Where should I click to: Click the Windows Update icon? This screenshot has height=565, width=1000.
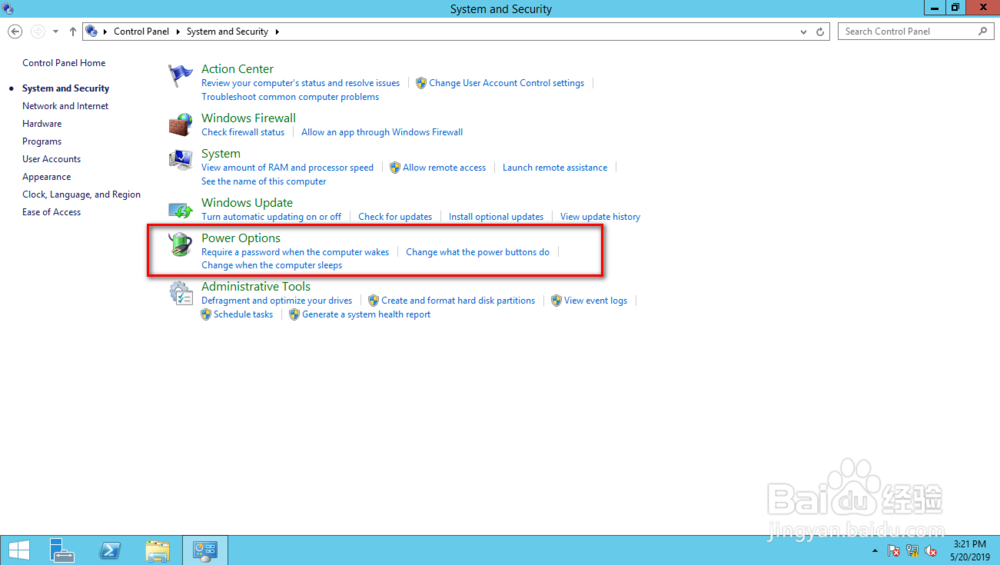(180, 209)
